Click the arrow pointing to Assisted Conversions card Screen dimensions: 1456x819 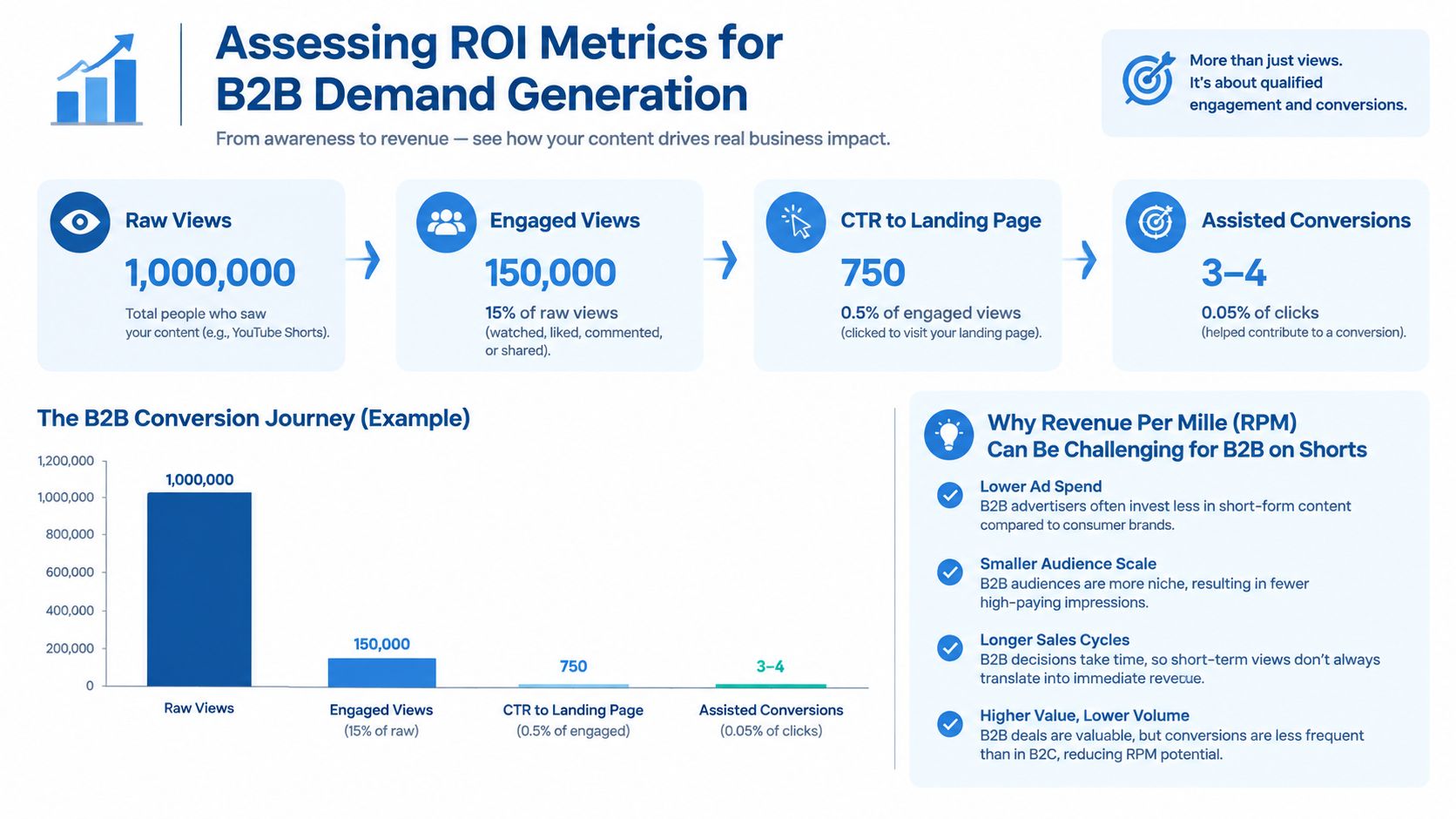1080,259
